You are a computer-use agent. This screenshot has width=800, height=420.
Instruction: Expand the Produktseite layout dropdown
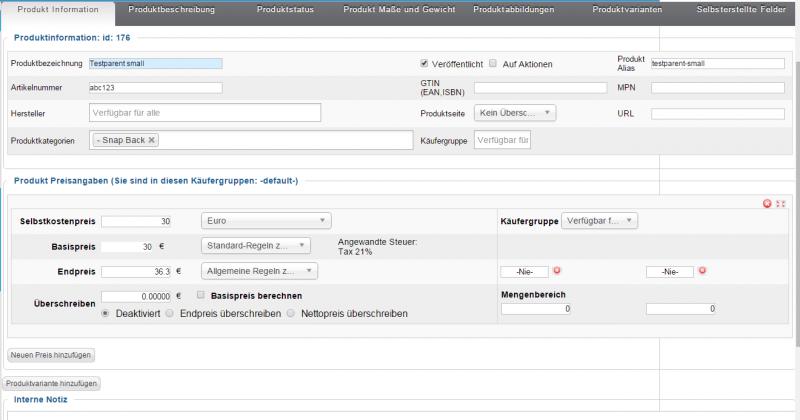pos(515,113)
